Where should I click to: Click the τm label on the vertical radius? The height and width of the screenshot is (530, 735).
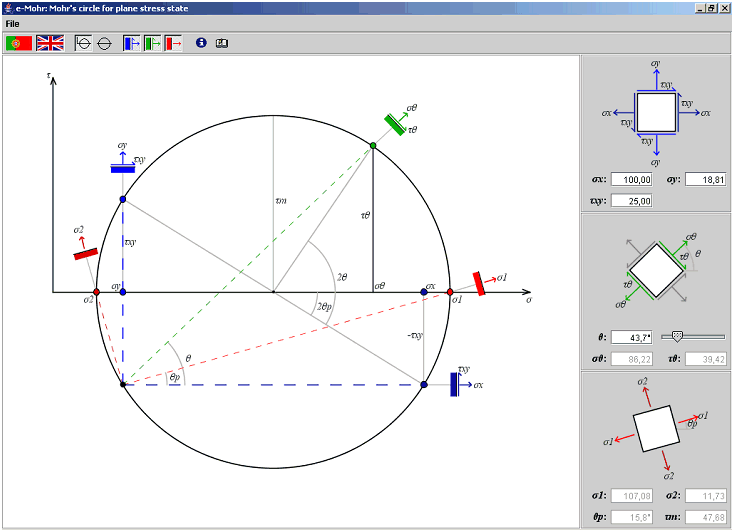coord(280,201)
